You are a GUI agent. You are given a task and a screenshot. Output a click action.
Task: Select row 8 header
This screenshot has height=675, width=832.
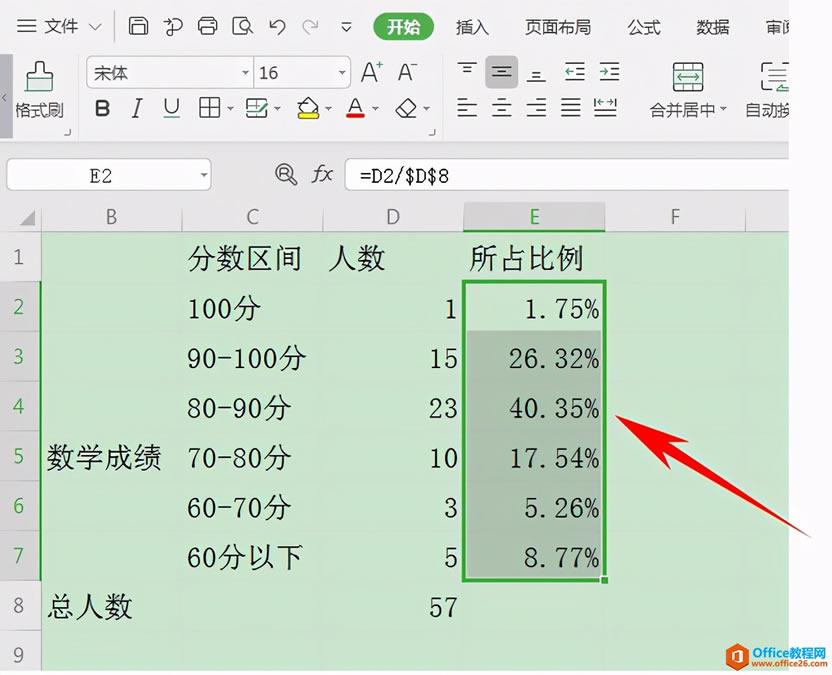pyautogui.click(x=19, y=605)
